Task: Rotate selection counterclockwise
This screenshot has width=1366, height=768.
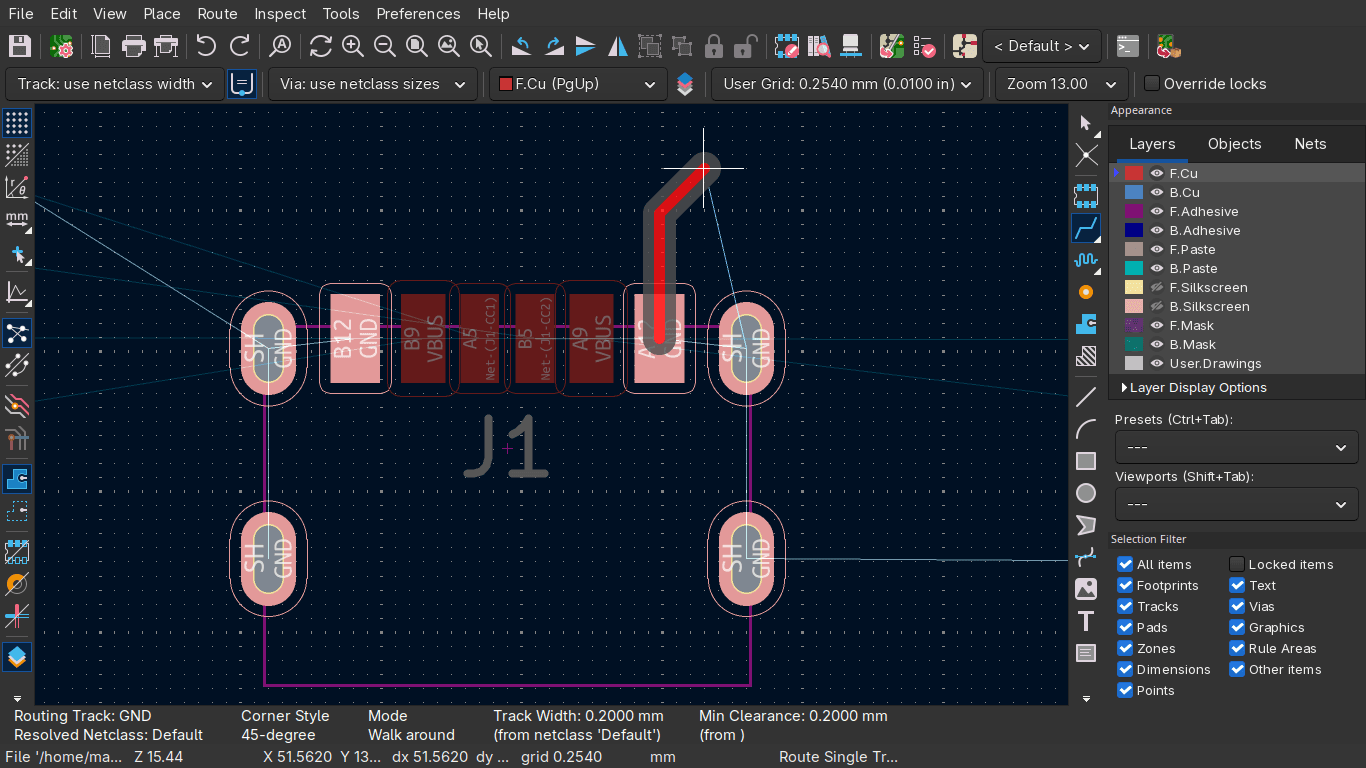Action: [521, 46]
